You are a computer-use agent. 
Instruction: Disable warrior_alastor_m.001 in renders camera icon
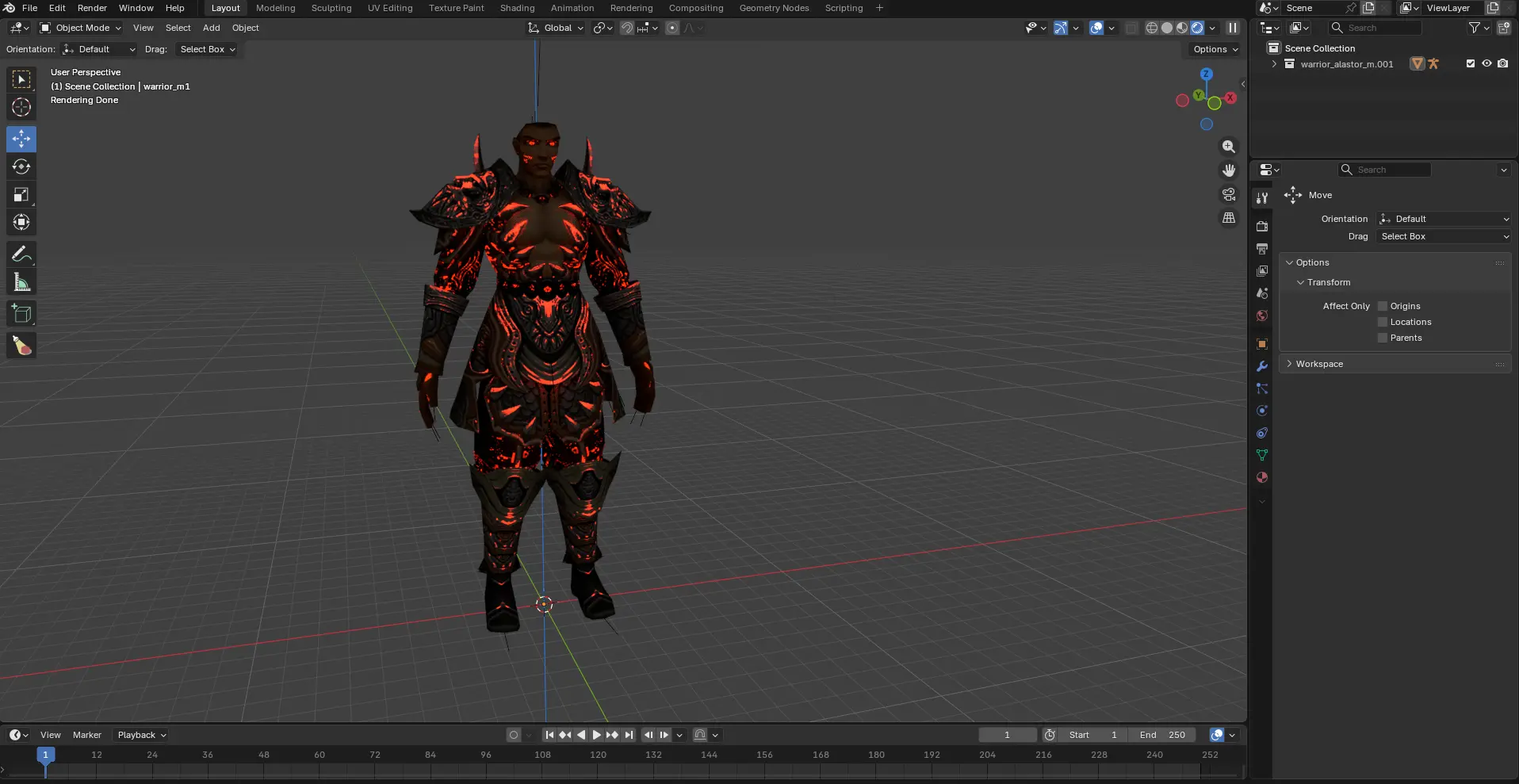point(1502,63)
